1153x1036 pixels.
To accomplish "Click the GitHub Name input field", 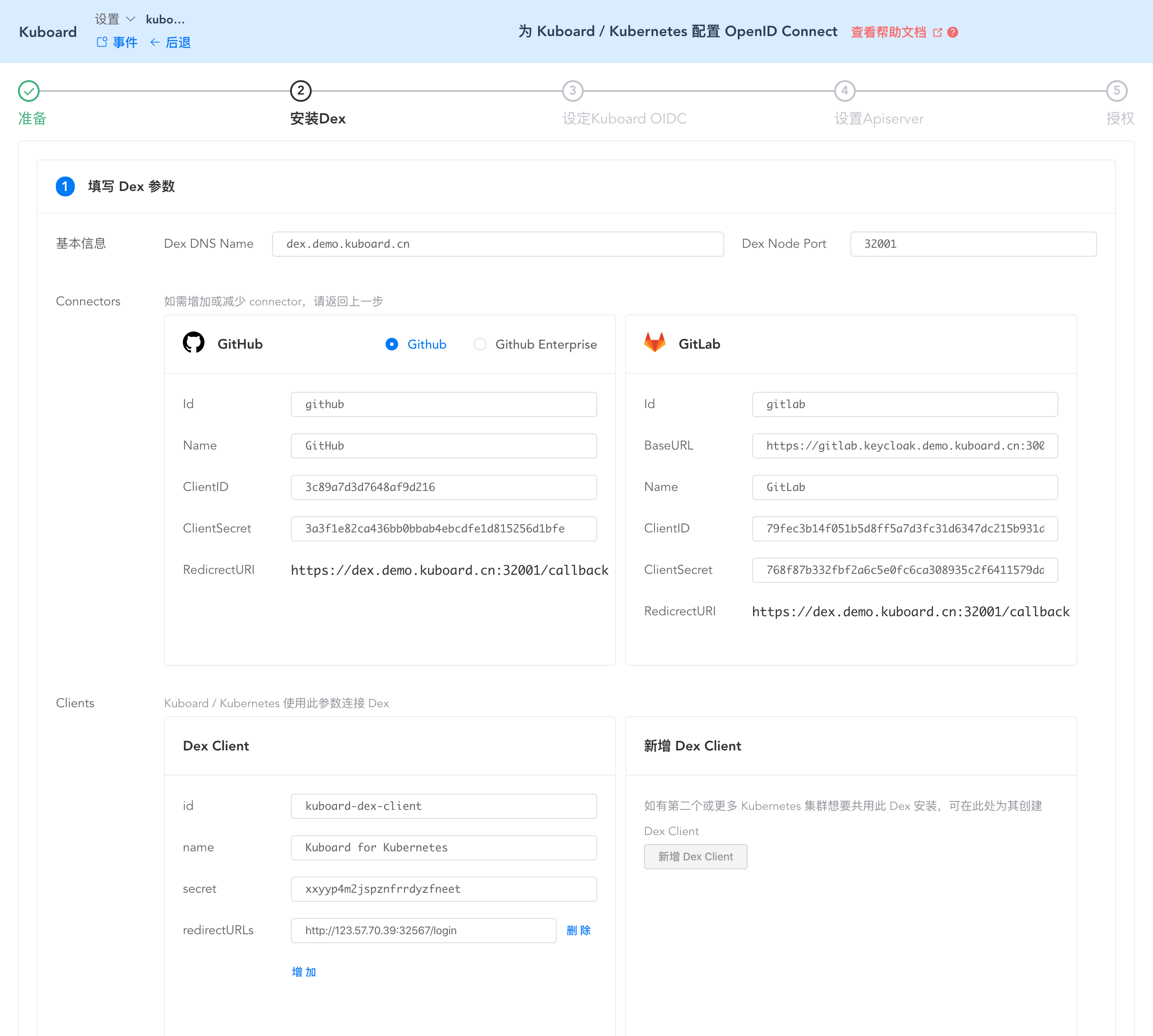I will click(x=444, y=446).
